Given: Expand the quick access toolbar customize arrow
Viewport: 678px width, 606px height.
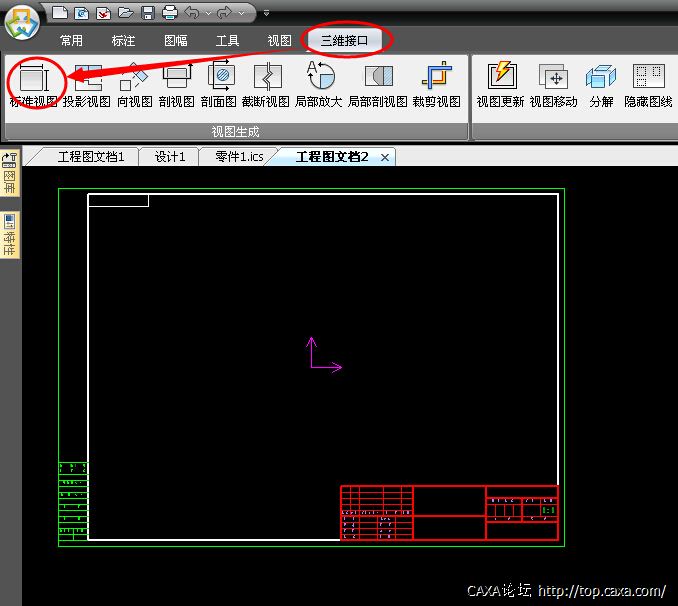Looking at the screenshot, I should point(266,13).
